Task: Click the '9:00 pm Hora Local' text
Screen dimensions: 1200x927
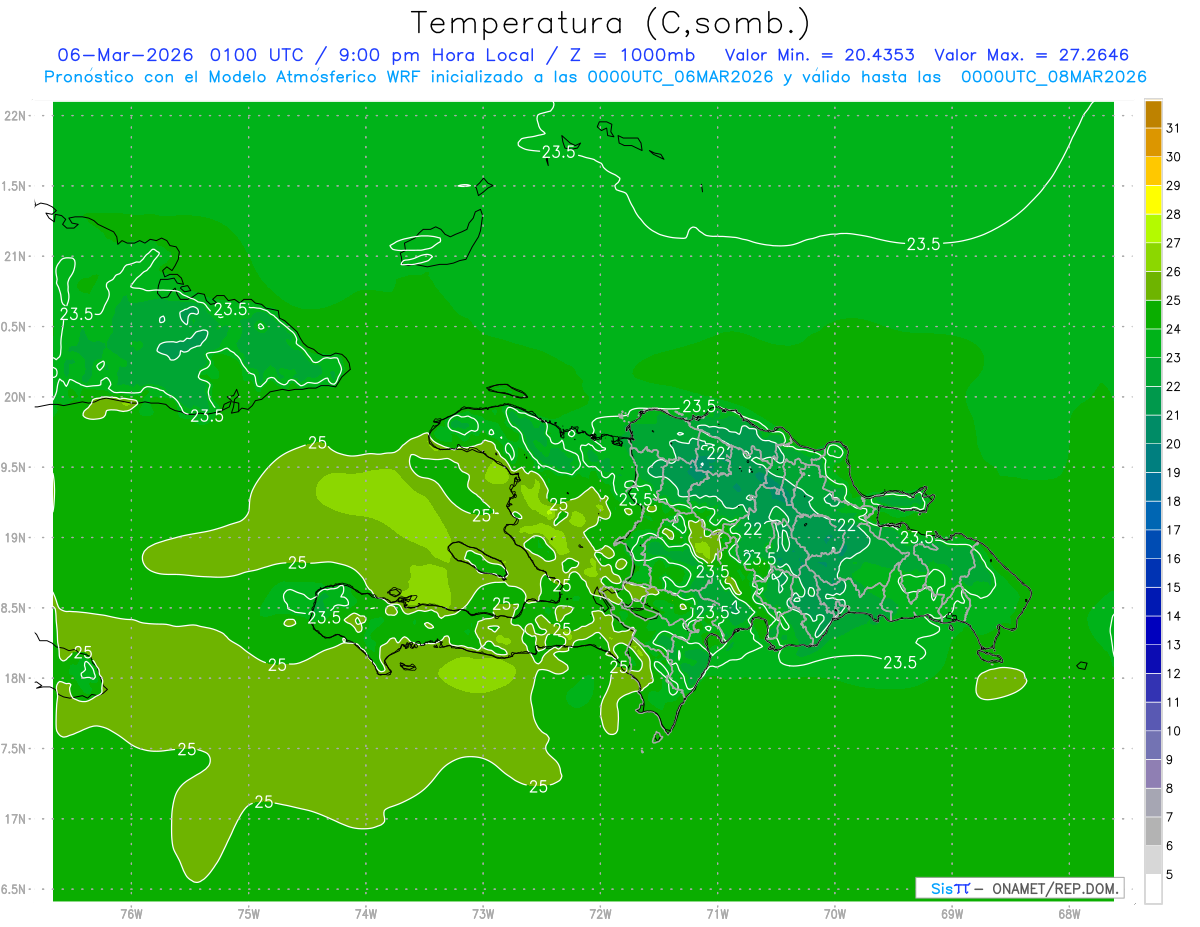Action: coord(440,55)
